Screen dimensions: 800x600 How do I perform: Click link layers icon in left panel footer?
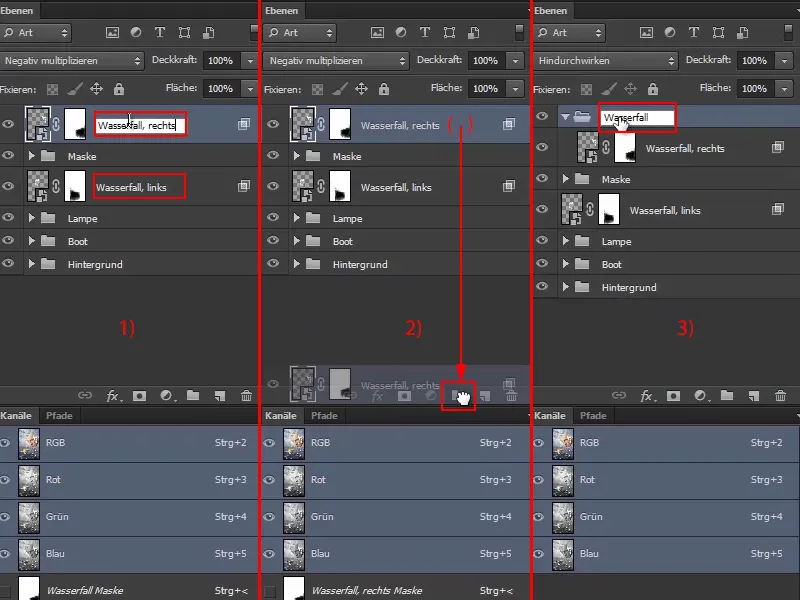pyautogui.click(x=85, y=395)
